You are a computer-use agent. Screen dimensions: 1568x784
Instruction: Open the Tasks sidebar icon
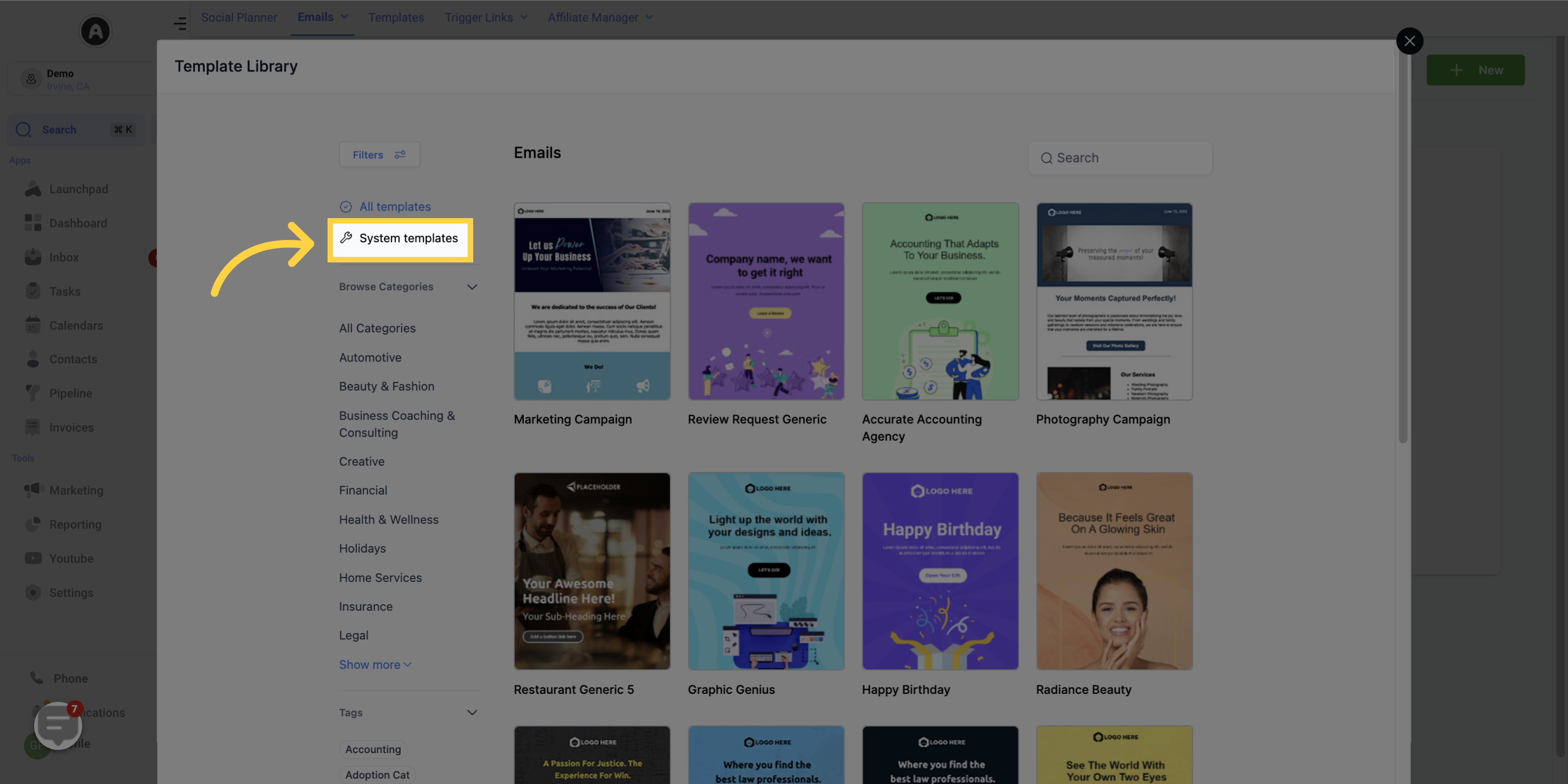(x=33, y=292)
